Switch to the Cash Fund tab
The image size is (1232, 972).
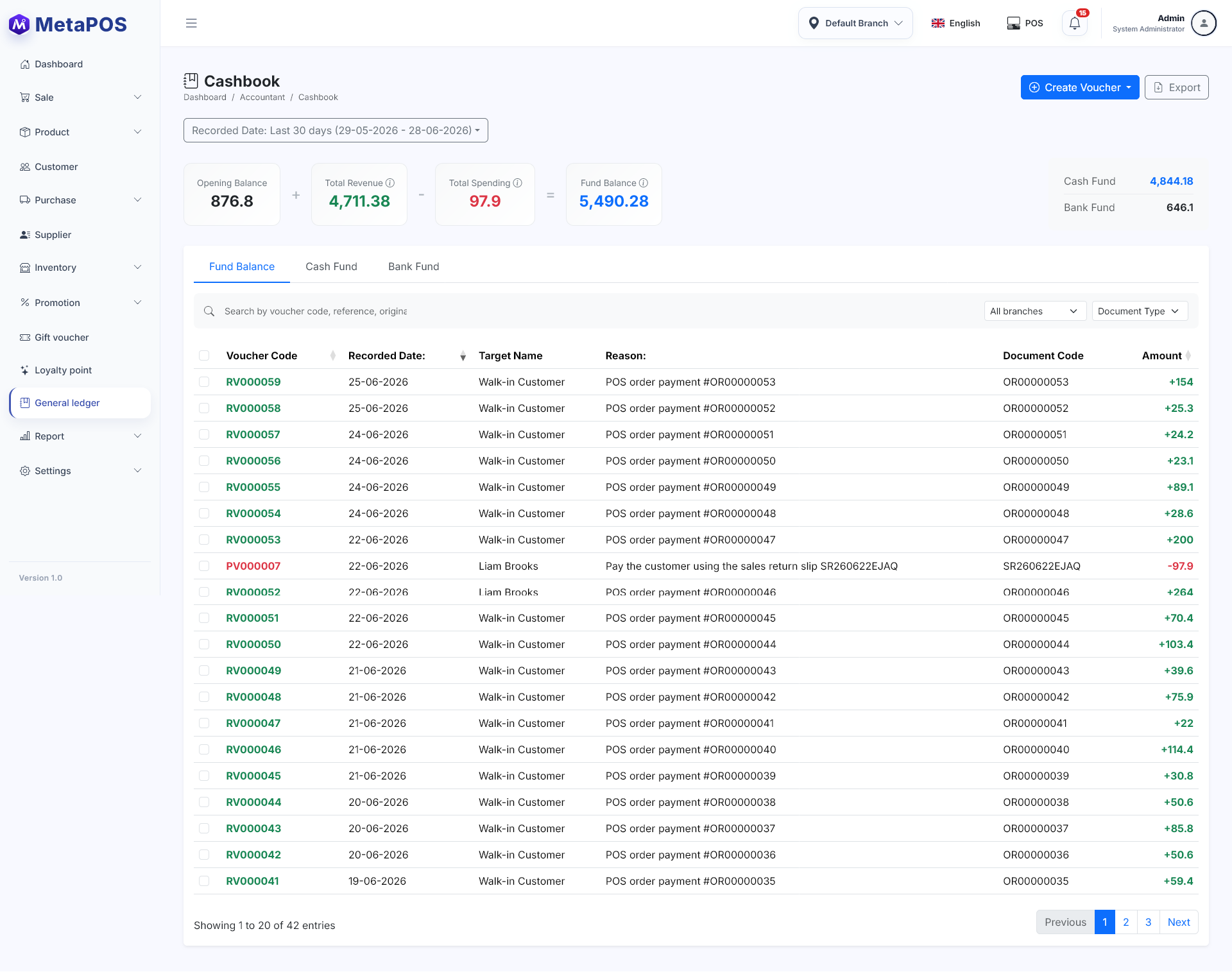coord(331,266)
